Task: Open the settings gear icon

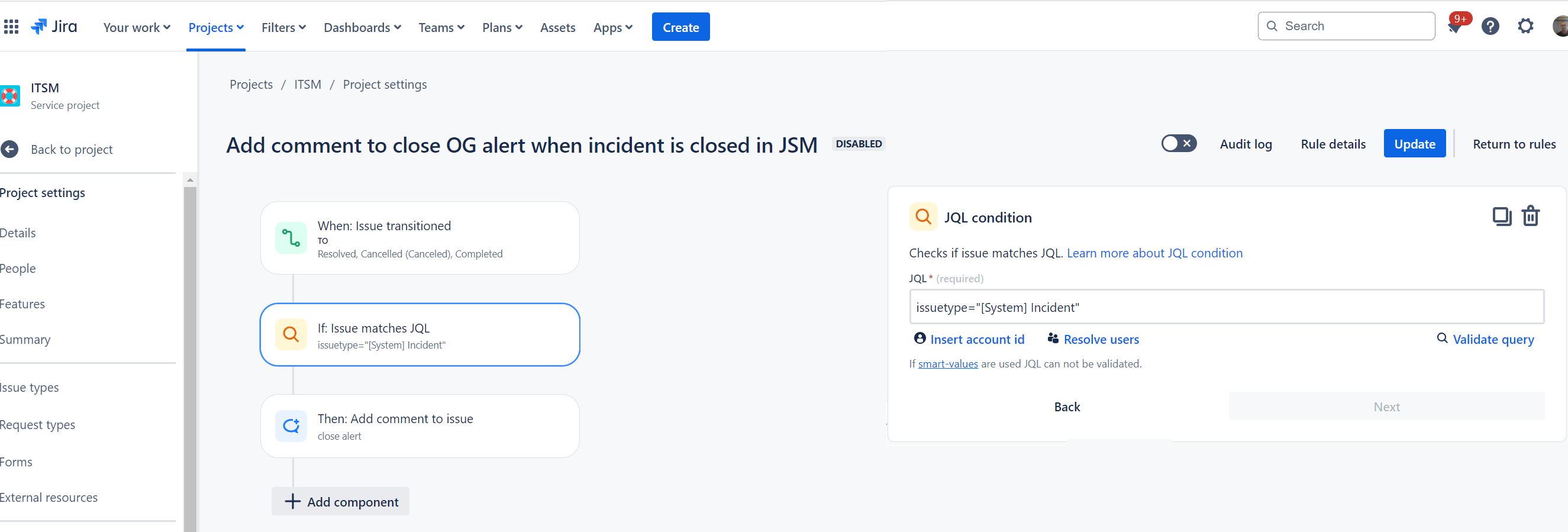Action: (x=1525, y=26)
